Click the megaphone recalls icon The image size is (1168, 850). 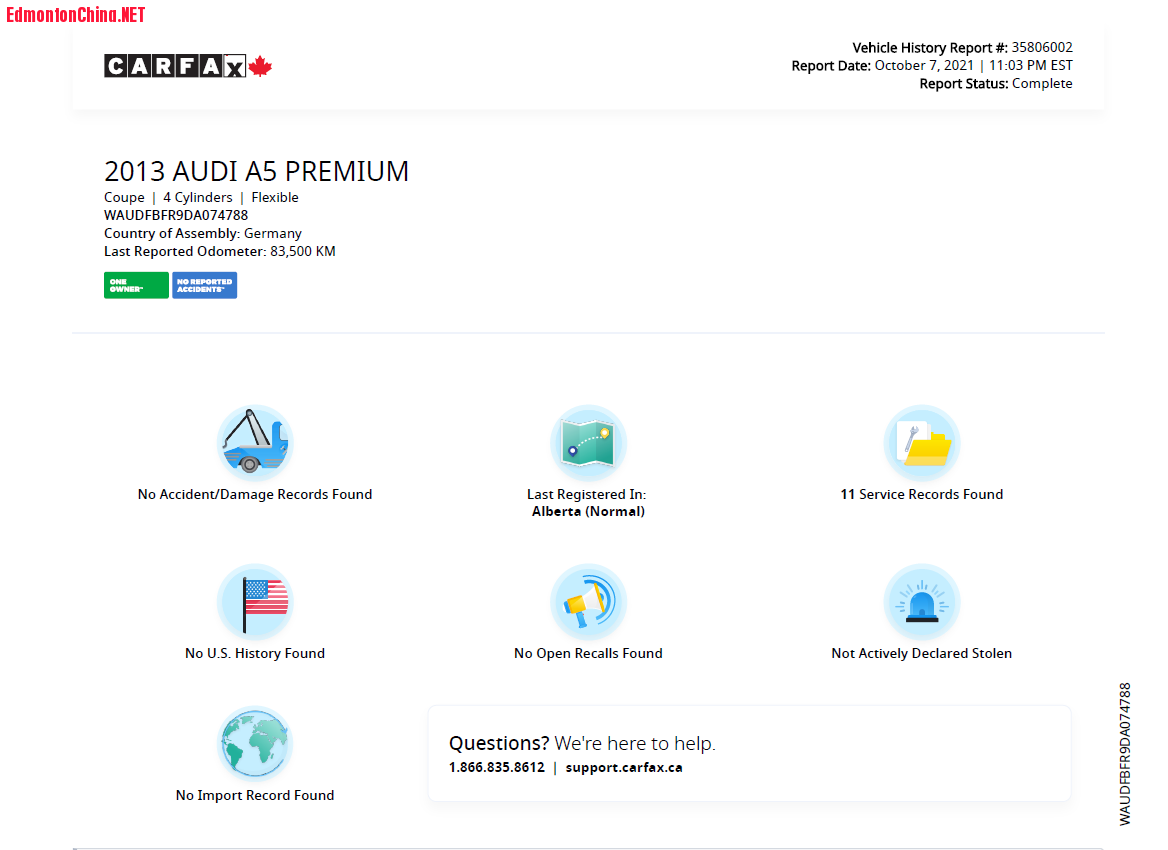pos(588,601)
